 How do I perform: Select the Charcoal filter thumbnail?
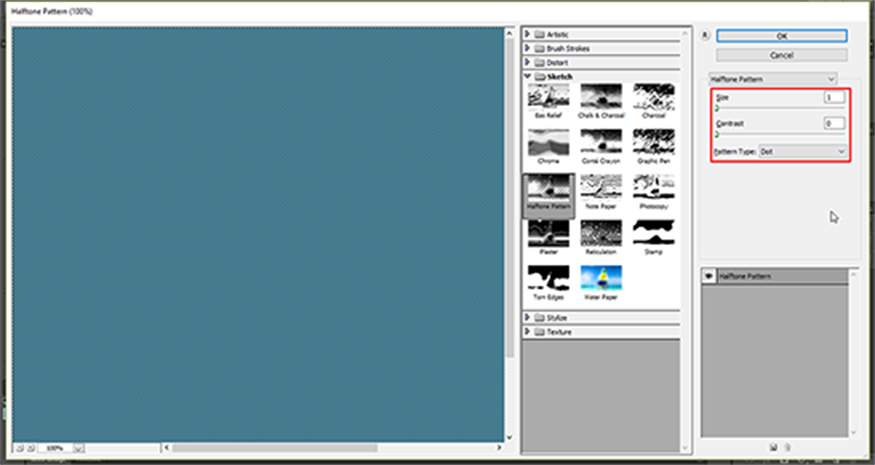pyautogui.click(x=653, y=96)
